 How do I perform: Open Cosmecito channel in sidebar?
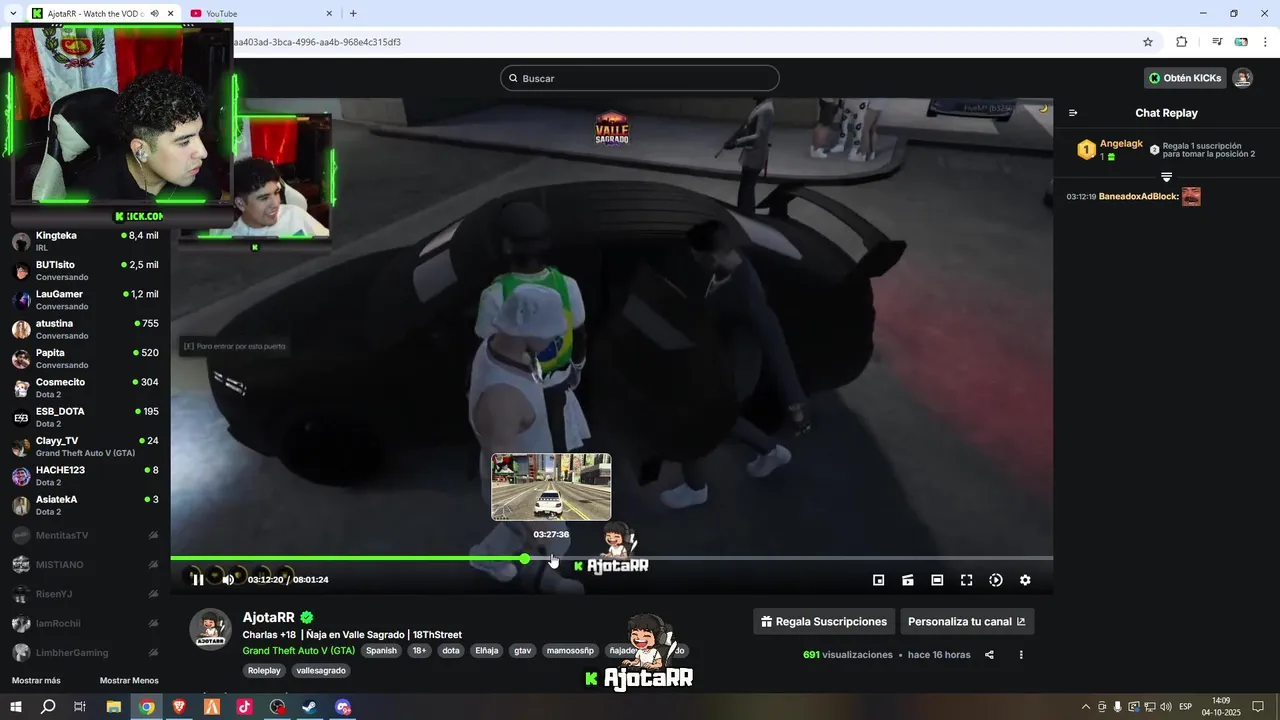[85, 387]
